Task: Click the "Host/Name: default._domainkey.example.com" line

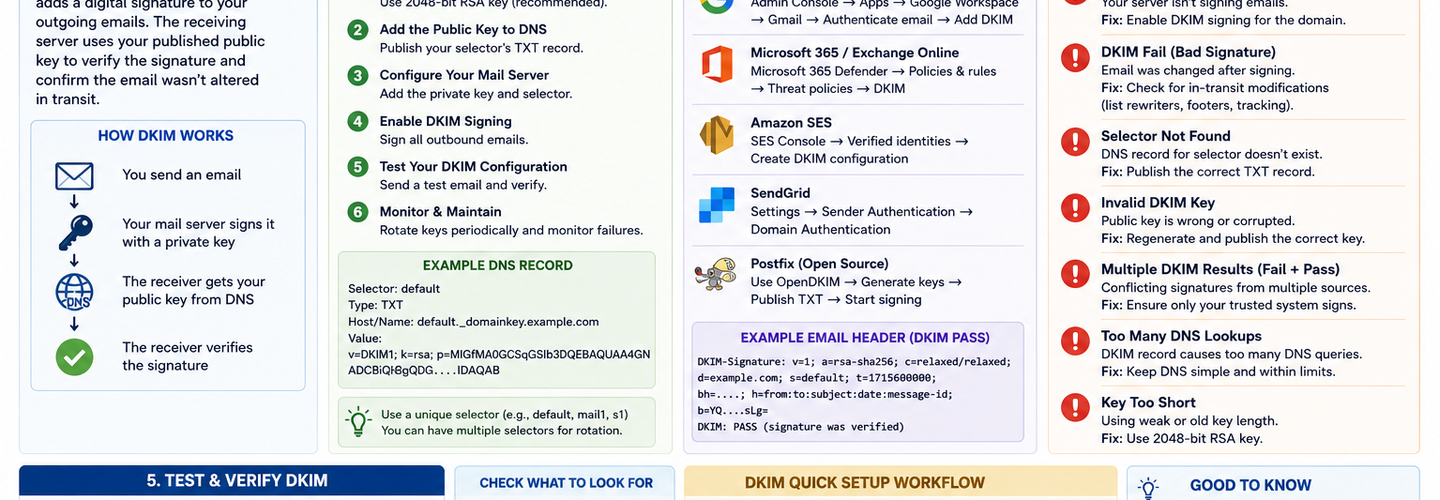Action: click(x=474, y=322)
